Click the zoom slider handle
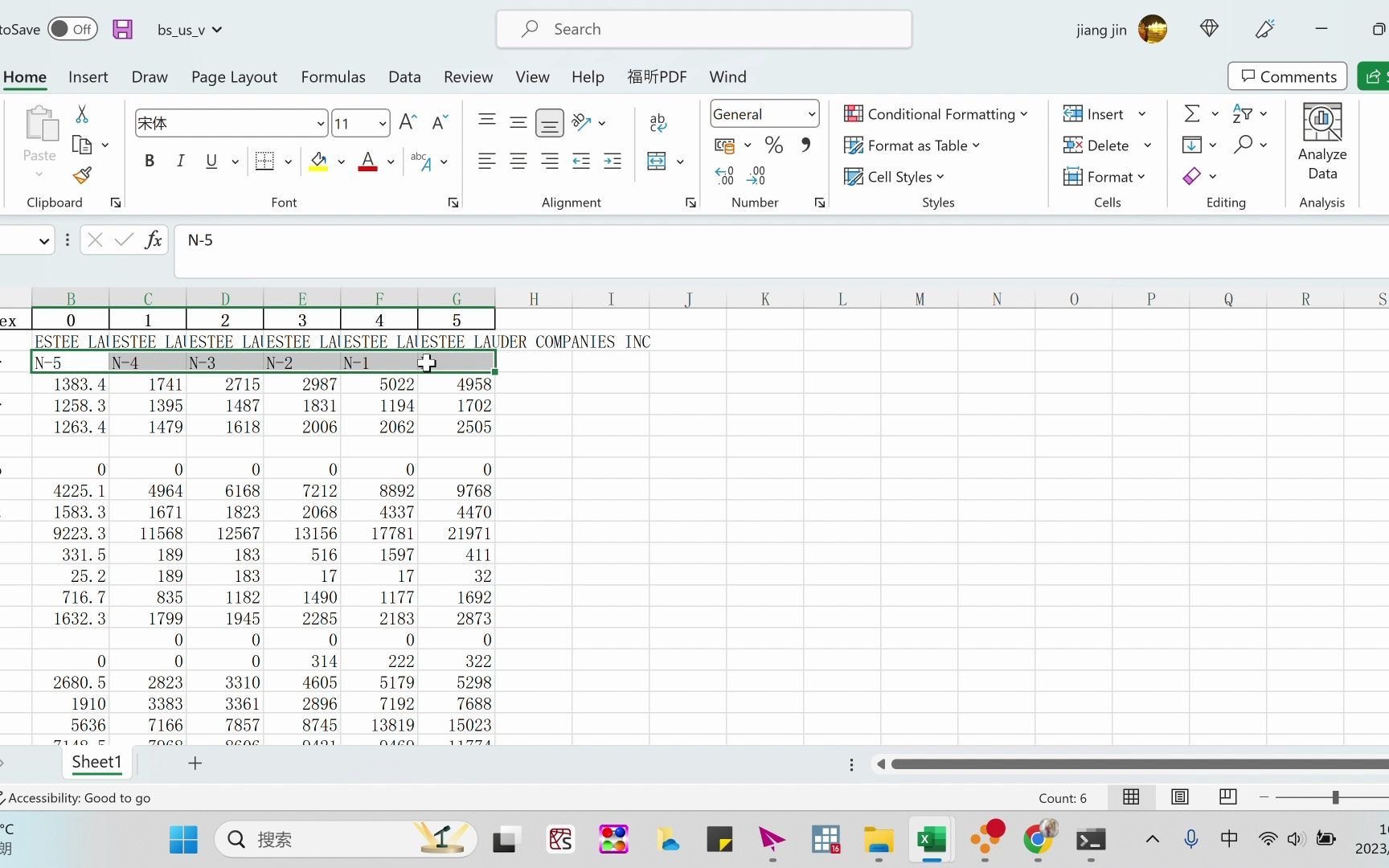Viewport: 1389px width, 868px height. click(x=1335, y=797)
